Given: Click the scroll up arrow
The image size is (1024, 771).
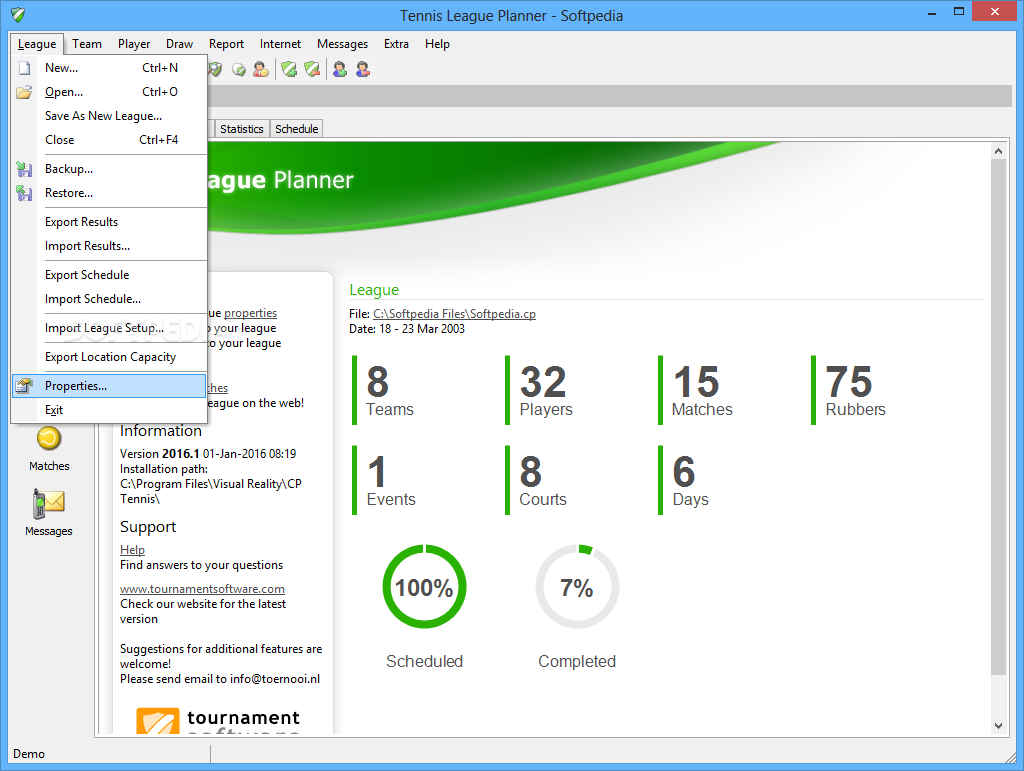Looking at the screenshot, I should (998, 151).
